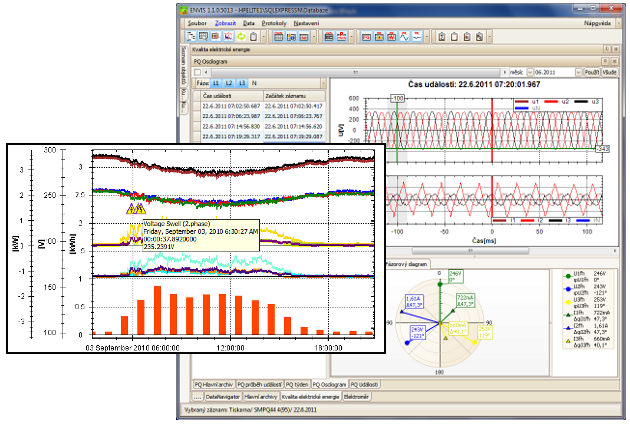This screenshot has width=630, height=426.
Task: Toggle phase L1 button
Action: point(216,83)
